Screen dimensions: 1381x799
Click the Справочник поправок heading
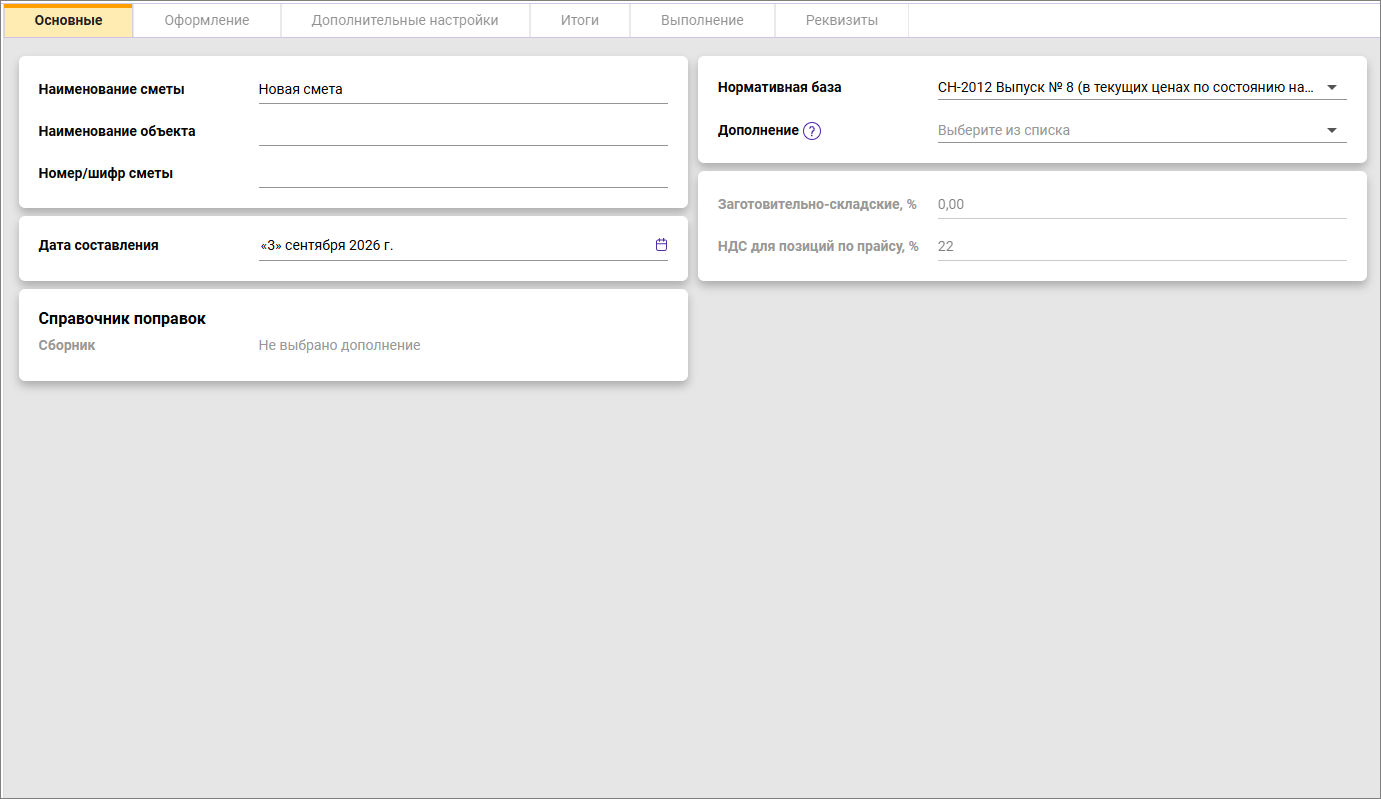pyautogui.click(x=122, y=318)
